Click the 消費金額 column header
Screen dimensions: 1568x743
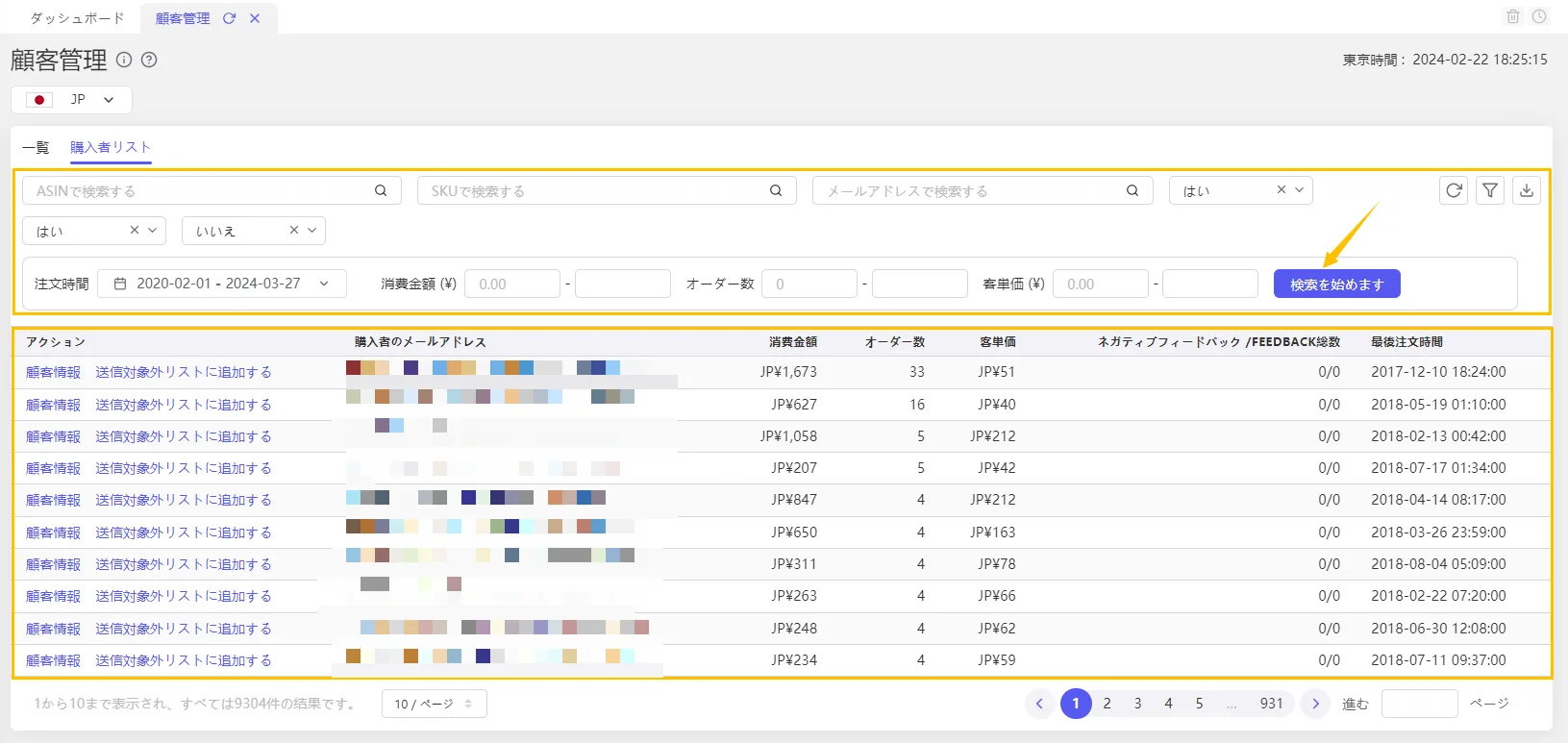click(793, 342)
